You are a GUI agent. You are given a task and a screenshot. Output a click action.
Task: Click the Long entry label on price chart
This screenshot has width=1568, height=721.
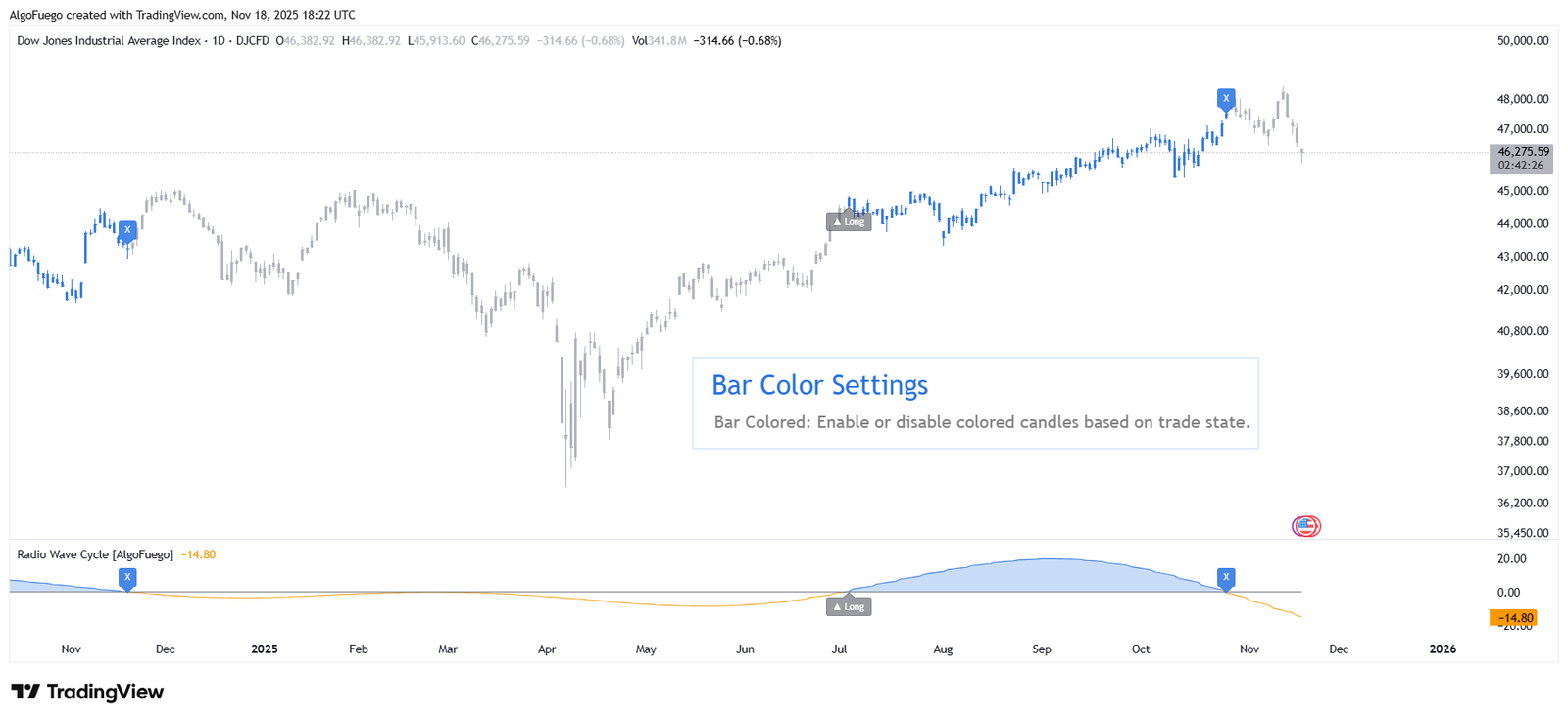(849, 222)
